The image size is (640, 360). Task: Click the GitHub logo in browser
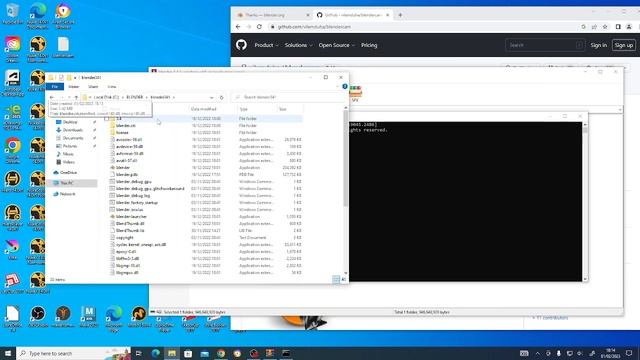pos(241,45)
